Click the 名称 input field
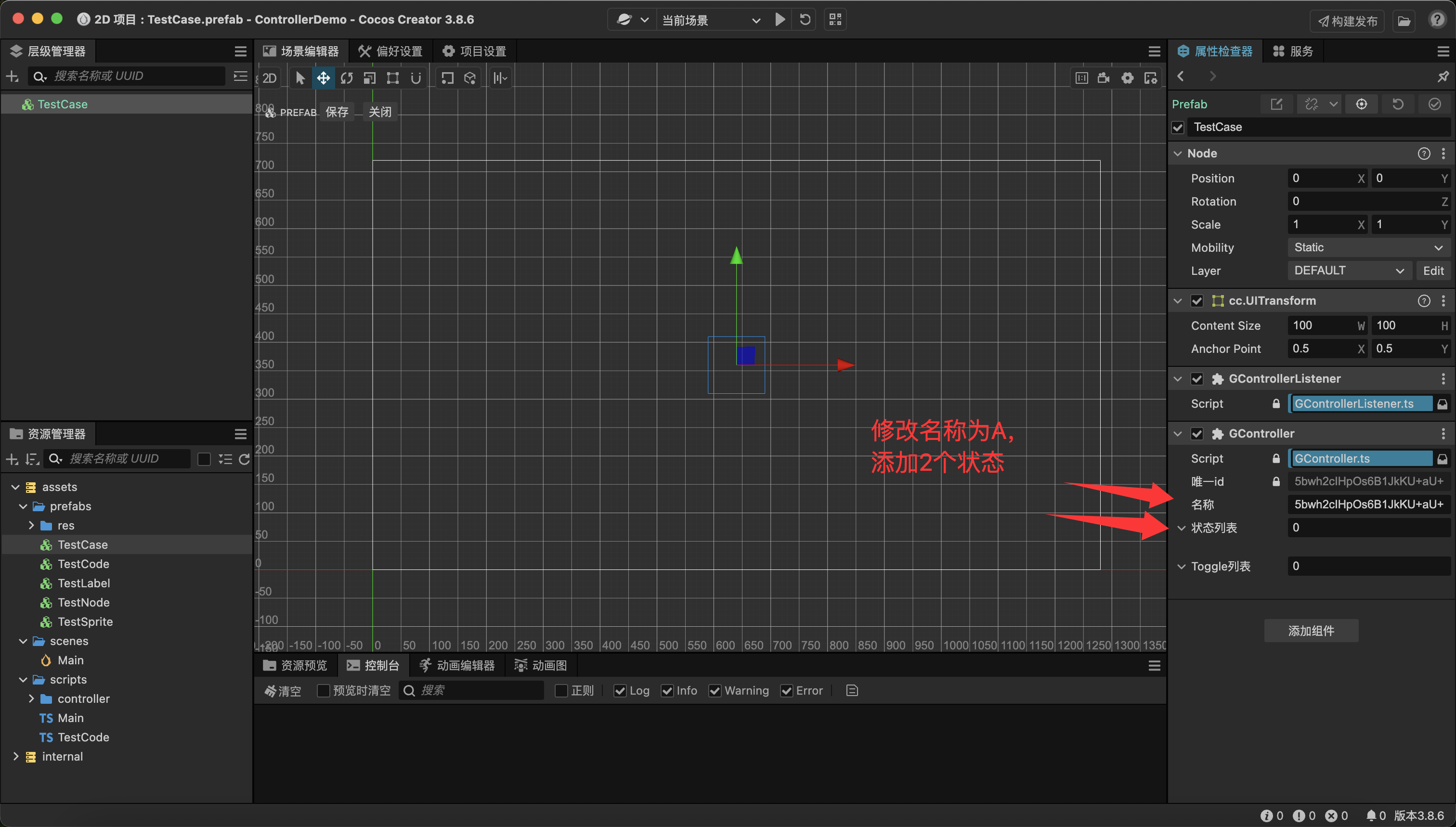The height and width of the screenshot is (827, 1456). click(x=1368, y=504)
